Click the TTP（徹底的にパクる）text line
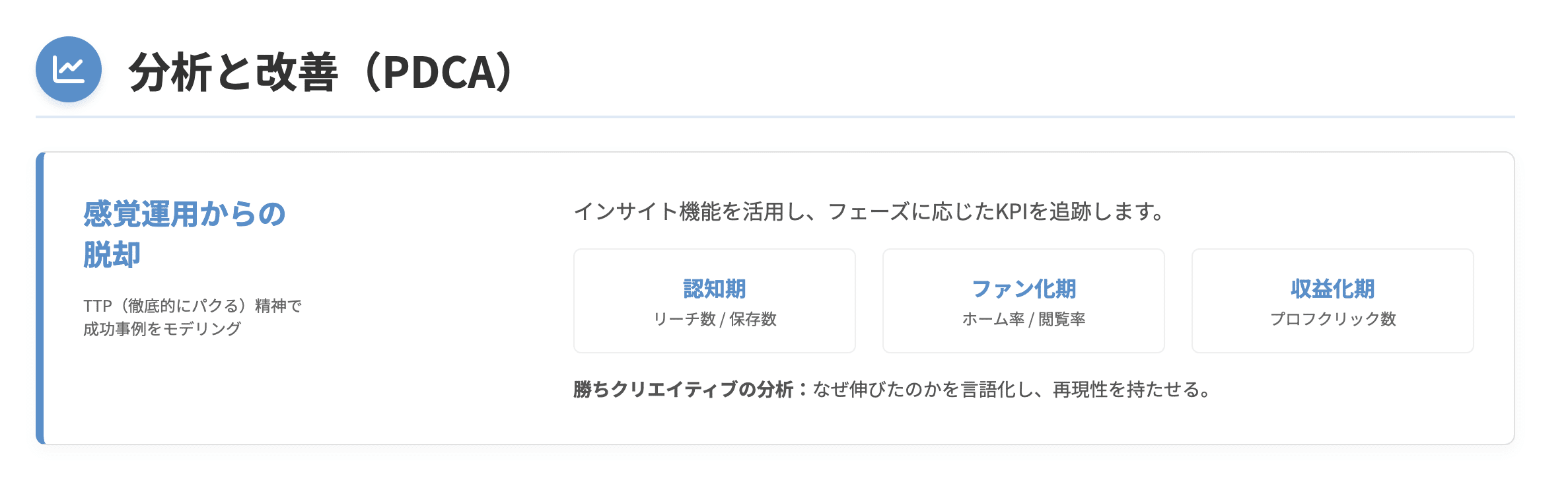Viewport: 1568px width, 498px height. click(x=192, y=306)
